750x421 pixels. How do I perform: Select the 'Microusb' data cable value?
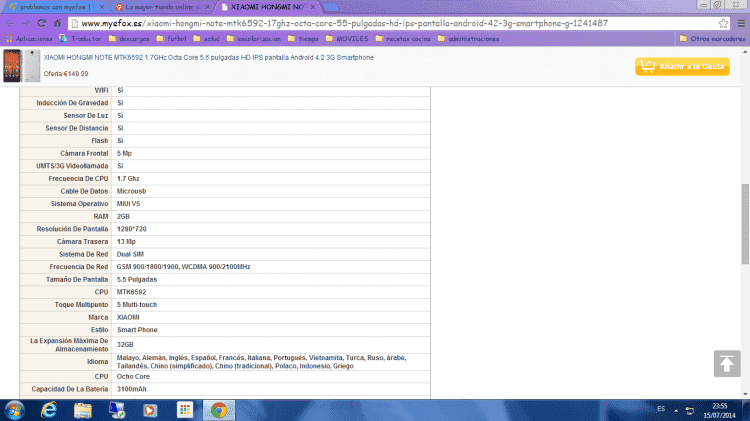point(132,191)
